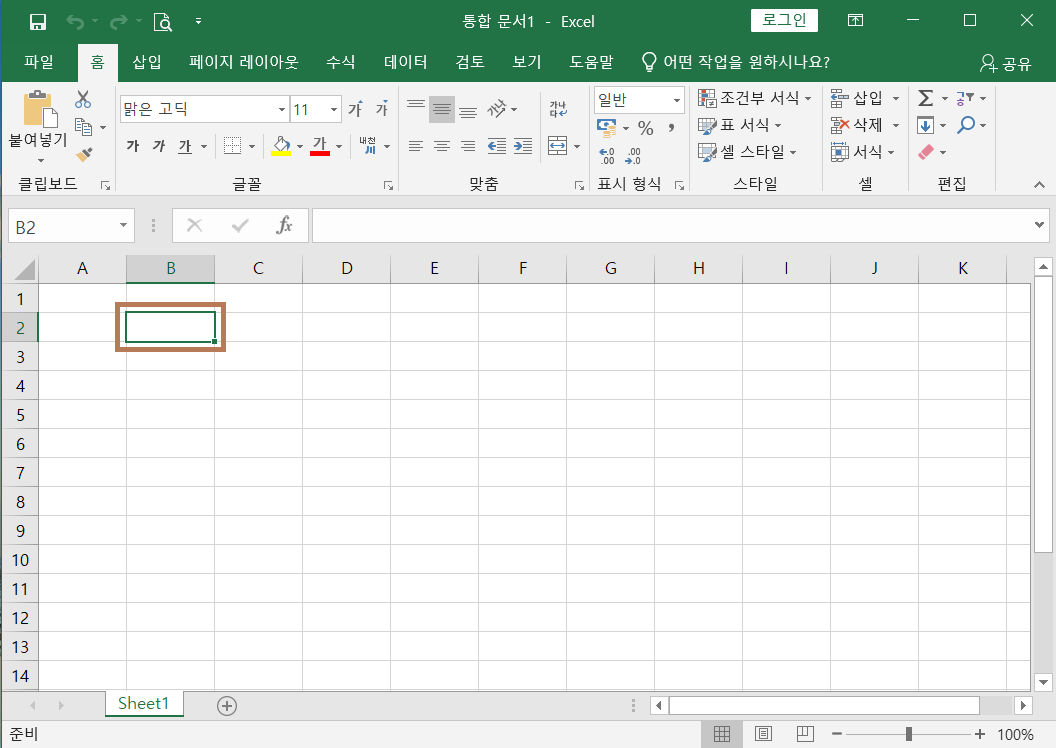1056x748 pixels.
Task: Open Print Preview from quick access toolbar
Action: [x=163, y=22]
